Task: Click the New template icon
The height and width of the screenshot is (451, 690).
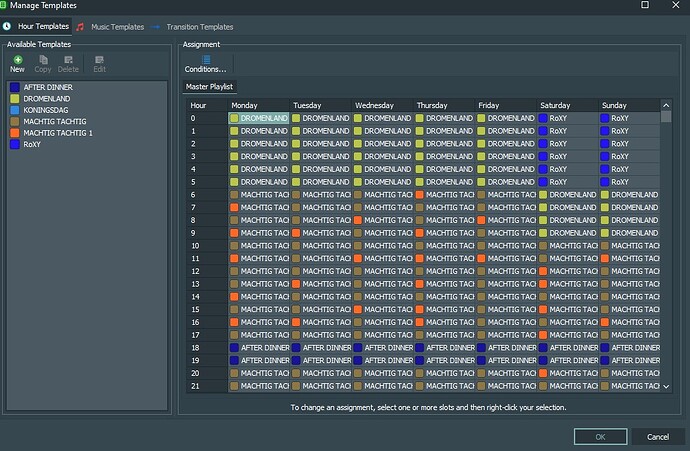Action: tap(18, 60)
